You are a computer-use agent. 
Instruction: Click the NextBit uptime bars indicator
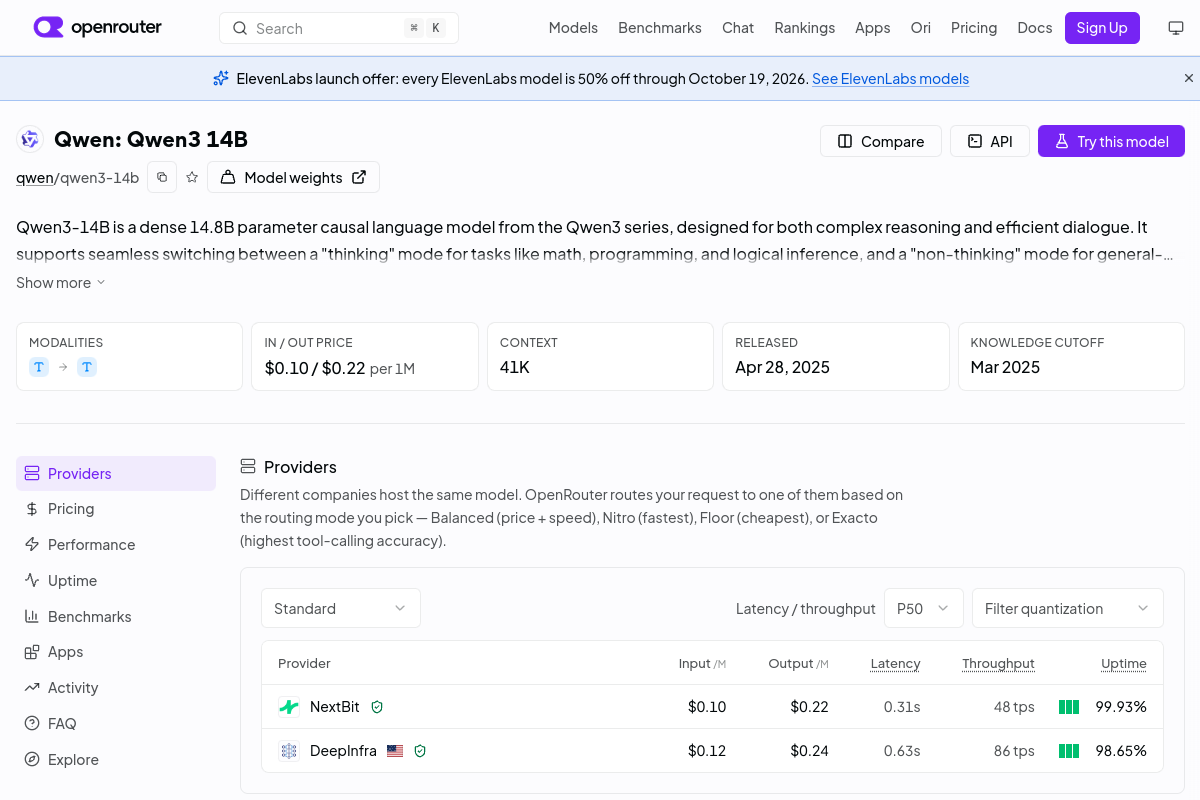coord(1069,707)
